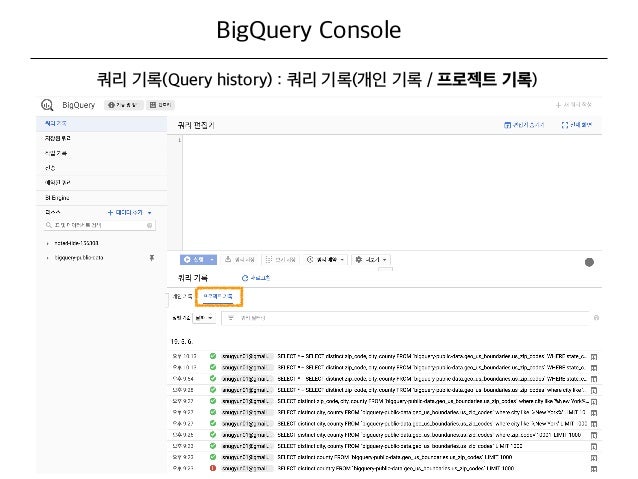638x479 pixels.
Task: Click the pin icon beside bigquery-public-data
Action: 151,258
